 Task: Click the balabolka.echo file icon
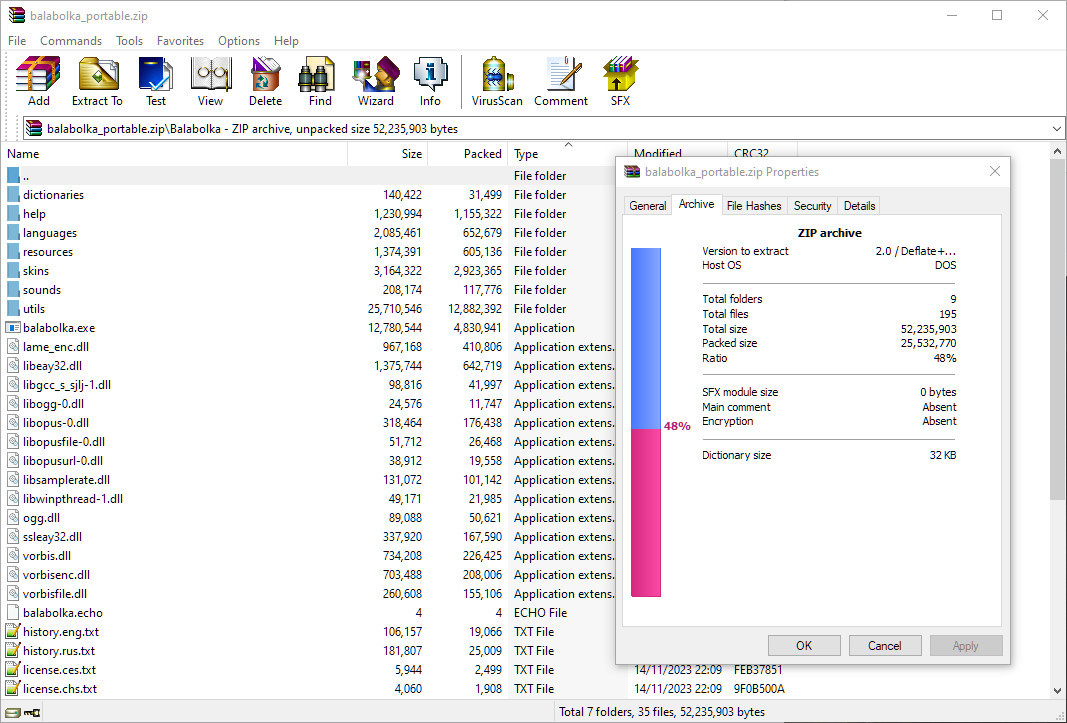[13, 613]
